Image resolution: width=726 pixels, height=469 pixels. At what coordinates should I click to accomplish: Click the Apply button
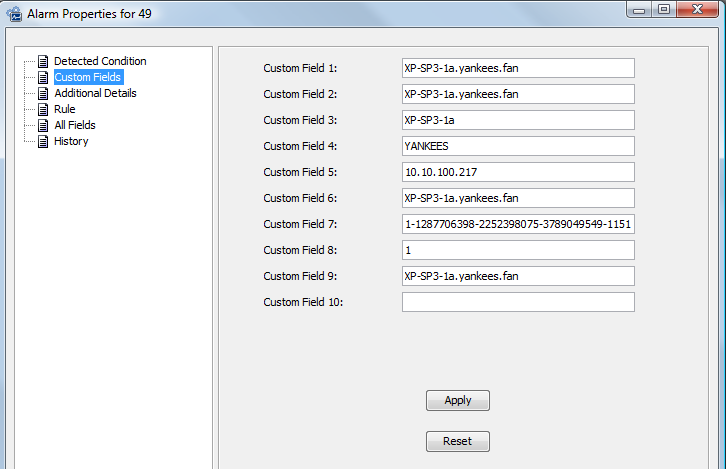(x=458, y=400)
